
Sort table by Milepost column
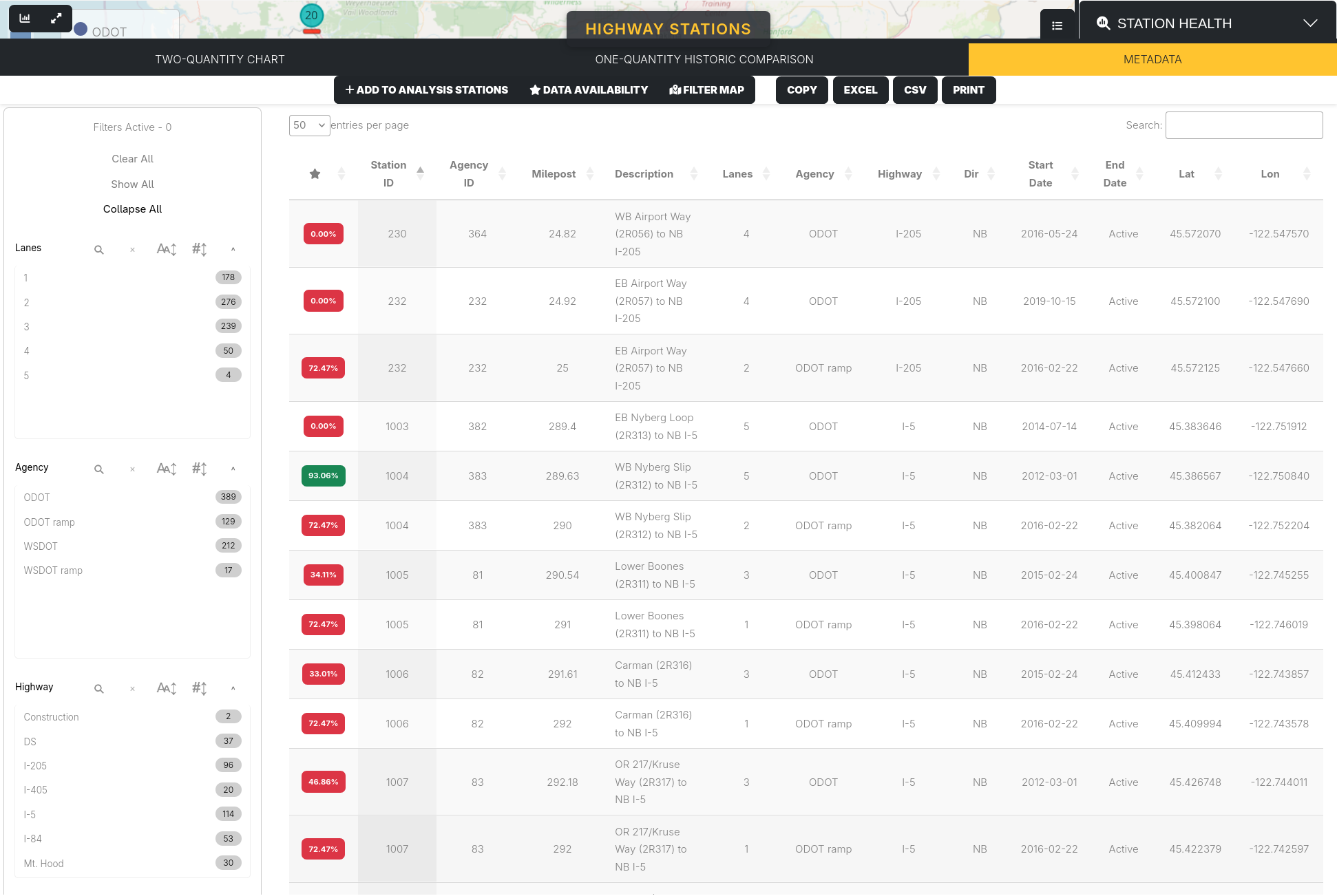coord(562,174)
